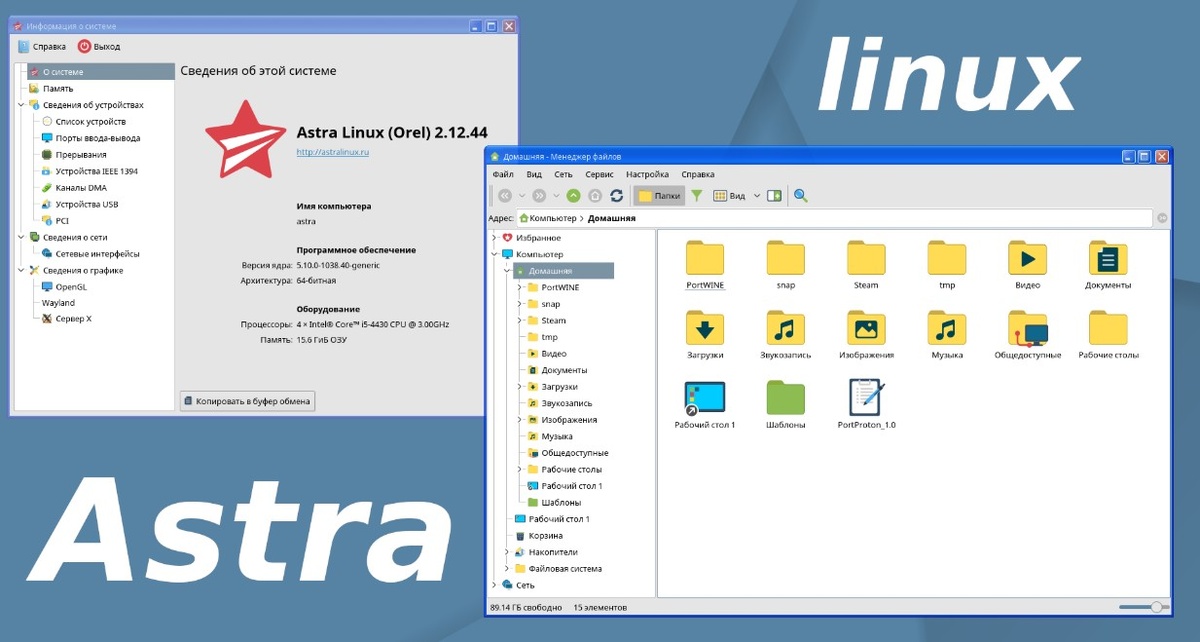Open the Сервис menu

click(x=599, y=174)
